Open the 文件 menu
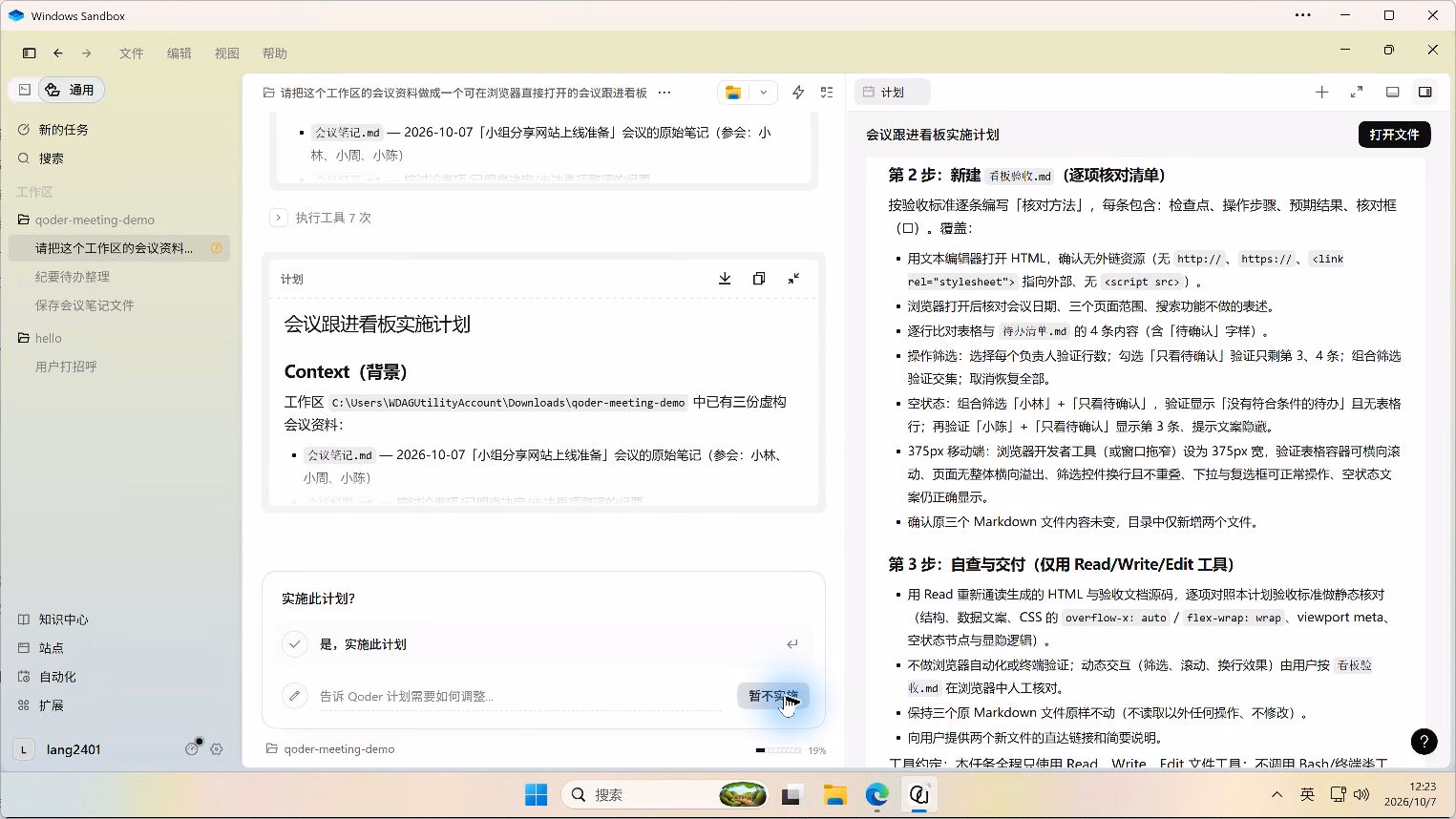The image size is (1456, 819). (131, 53)
